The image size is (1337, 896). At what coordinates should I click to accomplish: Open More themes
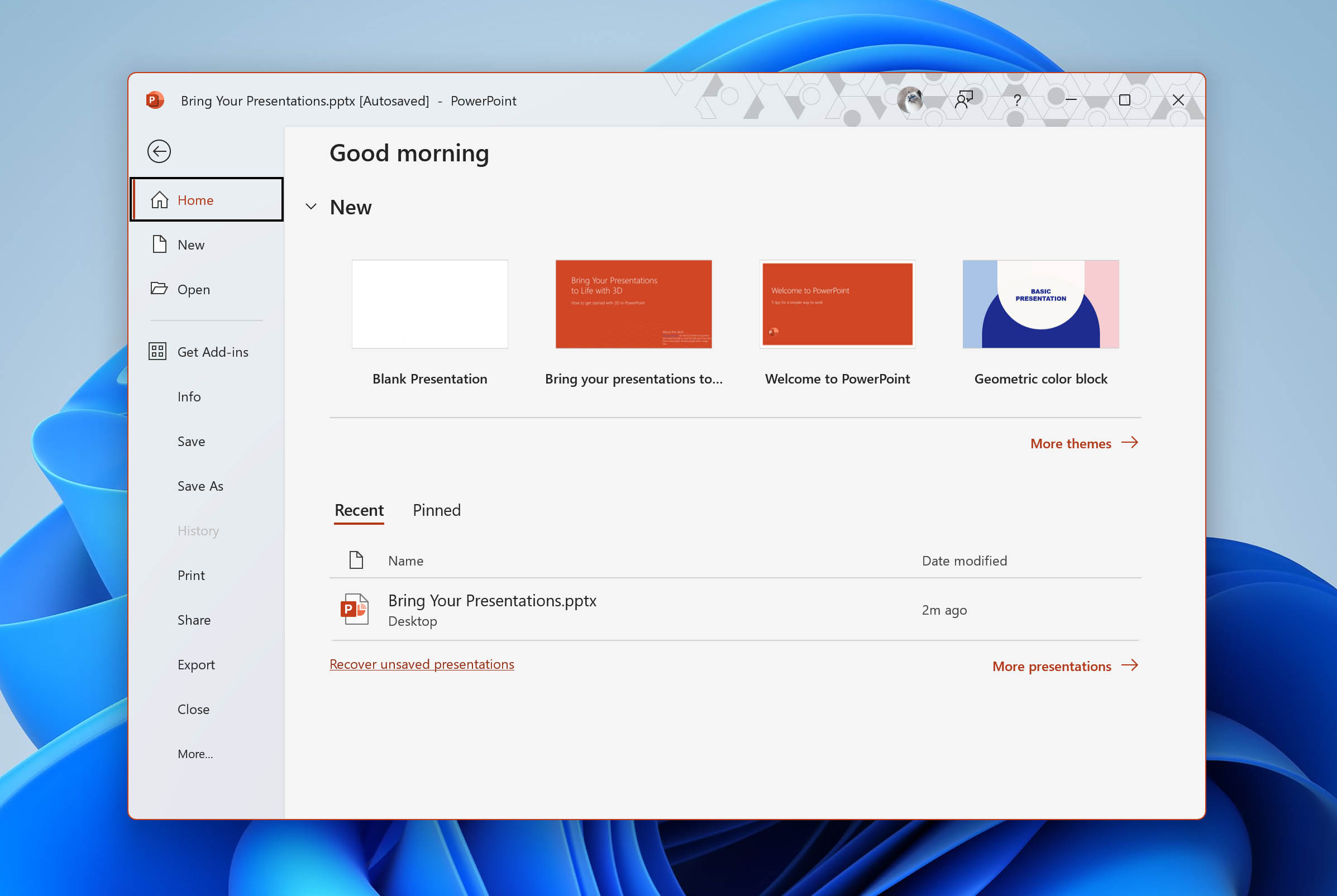tap(1071, 443)
